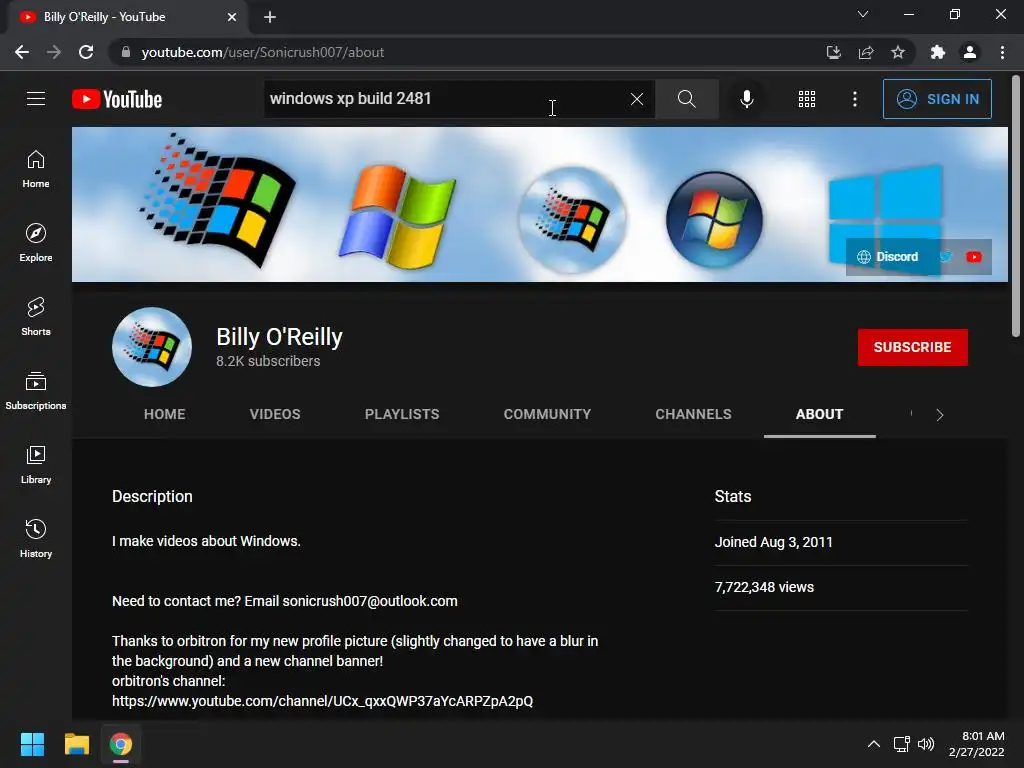This screenshot has width=1024, height=768.
Task: Switch to the PLAYLISTS tab
Action: click(x=402, y=414)
